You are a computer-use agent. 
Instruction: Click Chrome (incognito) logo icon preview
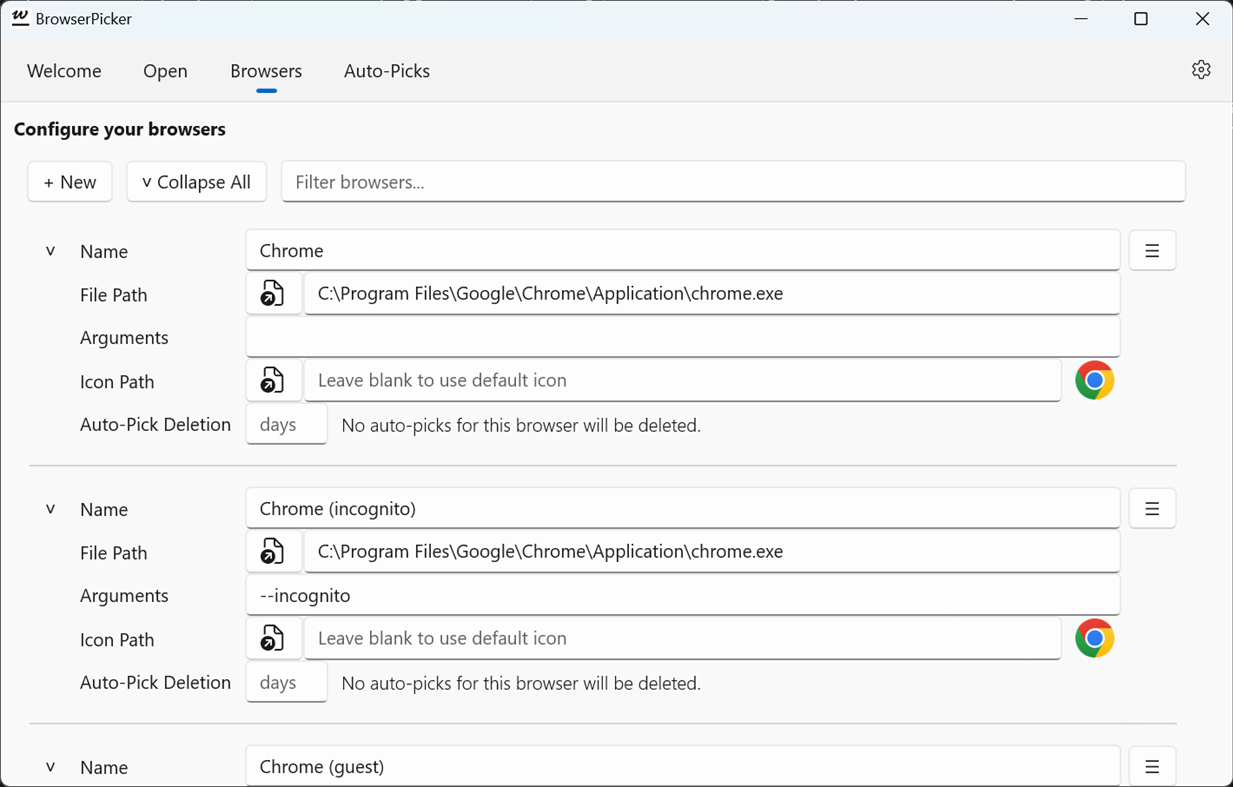click(x=1094, y=639)
